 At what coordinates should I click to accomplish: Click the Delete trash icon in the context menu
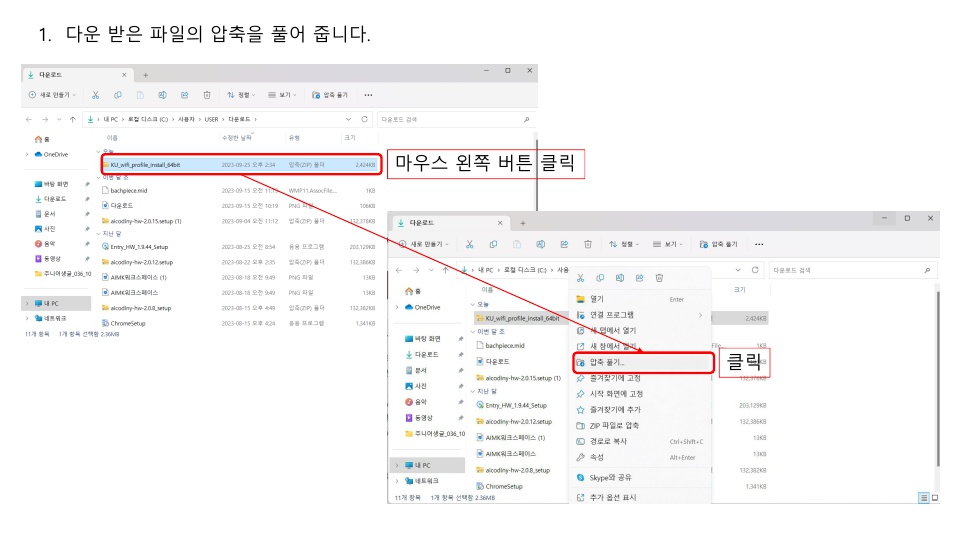pos(659,278)
